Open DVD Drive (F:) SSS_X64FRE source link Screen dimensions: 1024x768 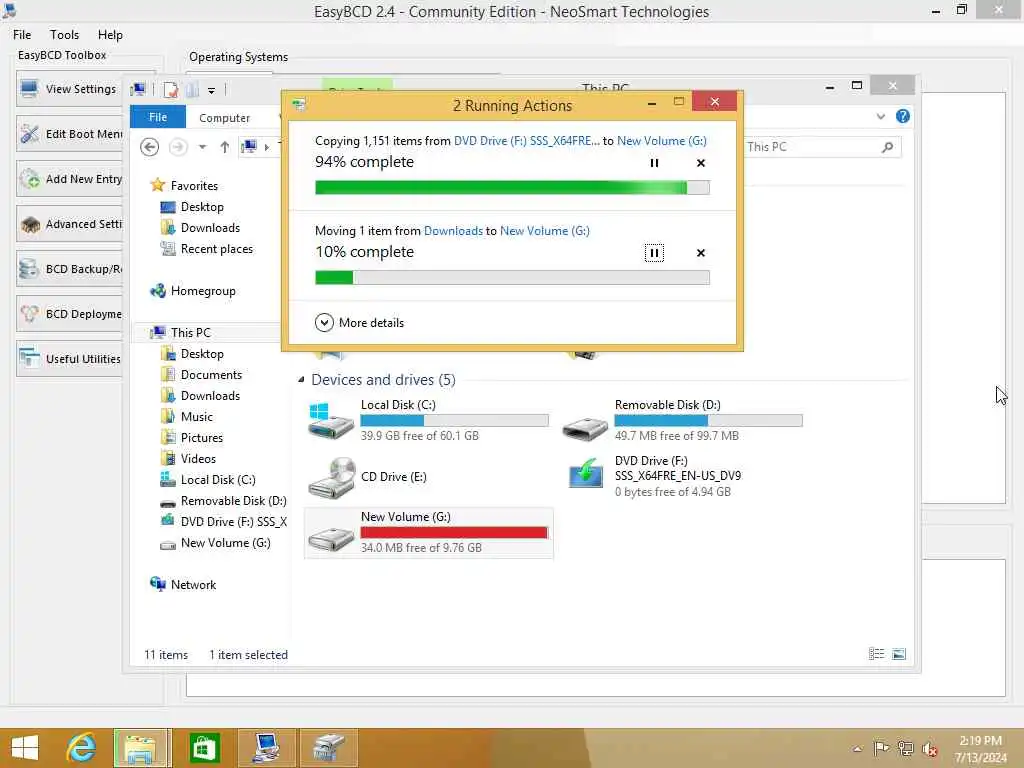tap(526, 140)
